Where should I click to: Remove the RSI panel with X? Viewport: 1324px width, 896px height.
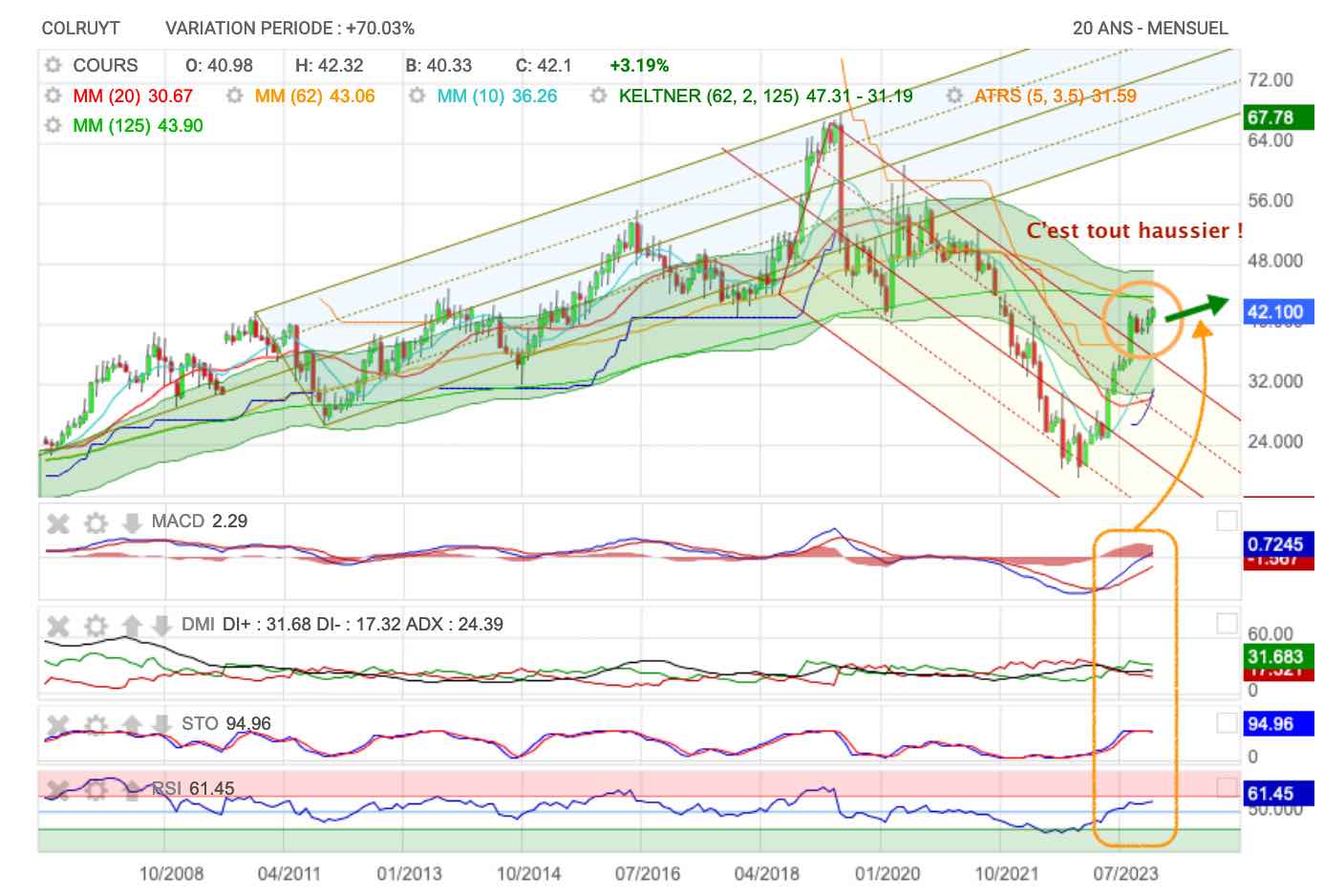(58, 790)
